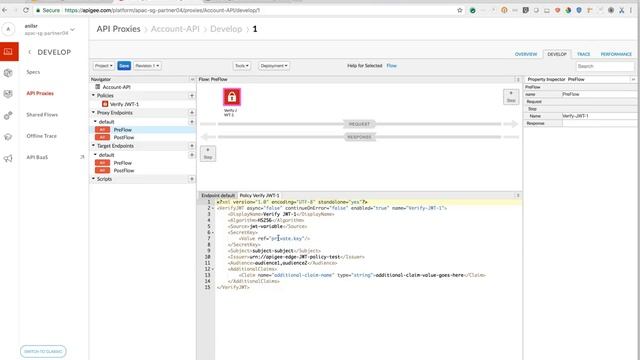The height and width of the screenshot is (360, 640).
Task: Click the Admin icon left of Shared Flows
Action: 8,116
